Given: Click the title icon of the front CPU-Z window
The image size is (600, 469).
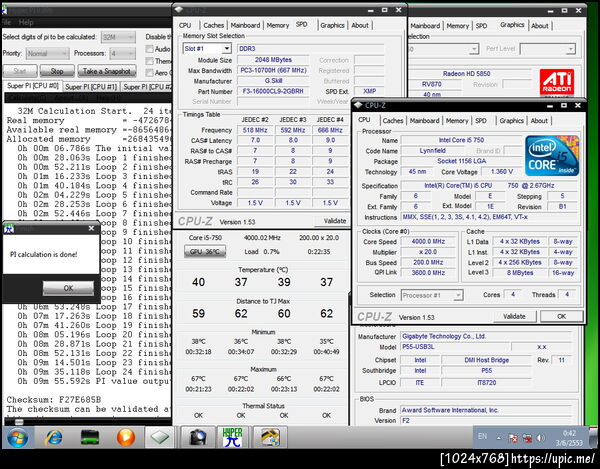Looking at the screenshot, I should [x=358, y=105].
